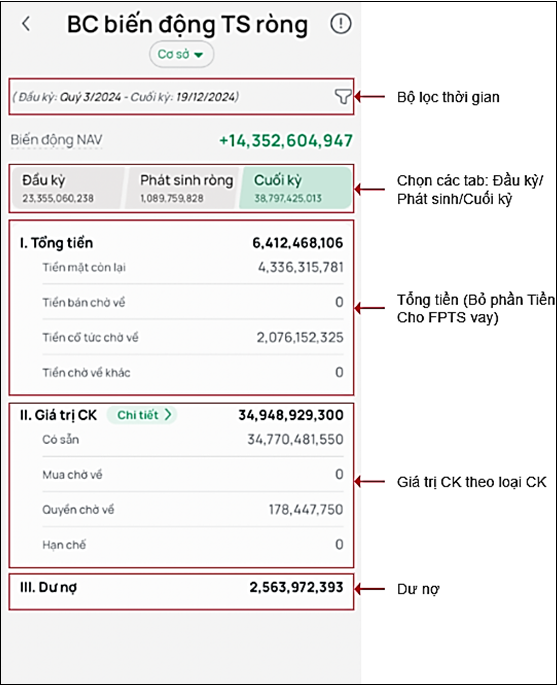
Task: Click the Chi tiết chevron arrow
Action: tap(168, 415)
